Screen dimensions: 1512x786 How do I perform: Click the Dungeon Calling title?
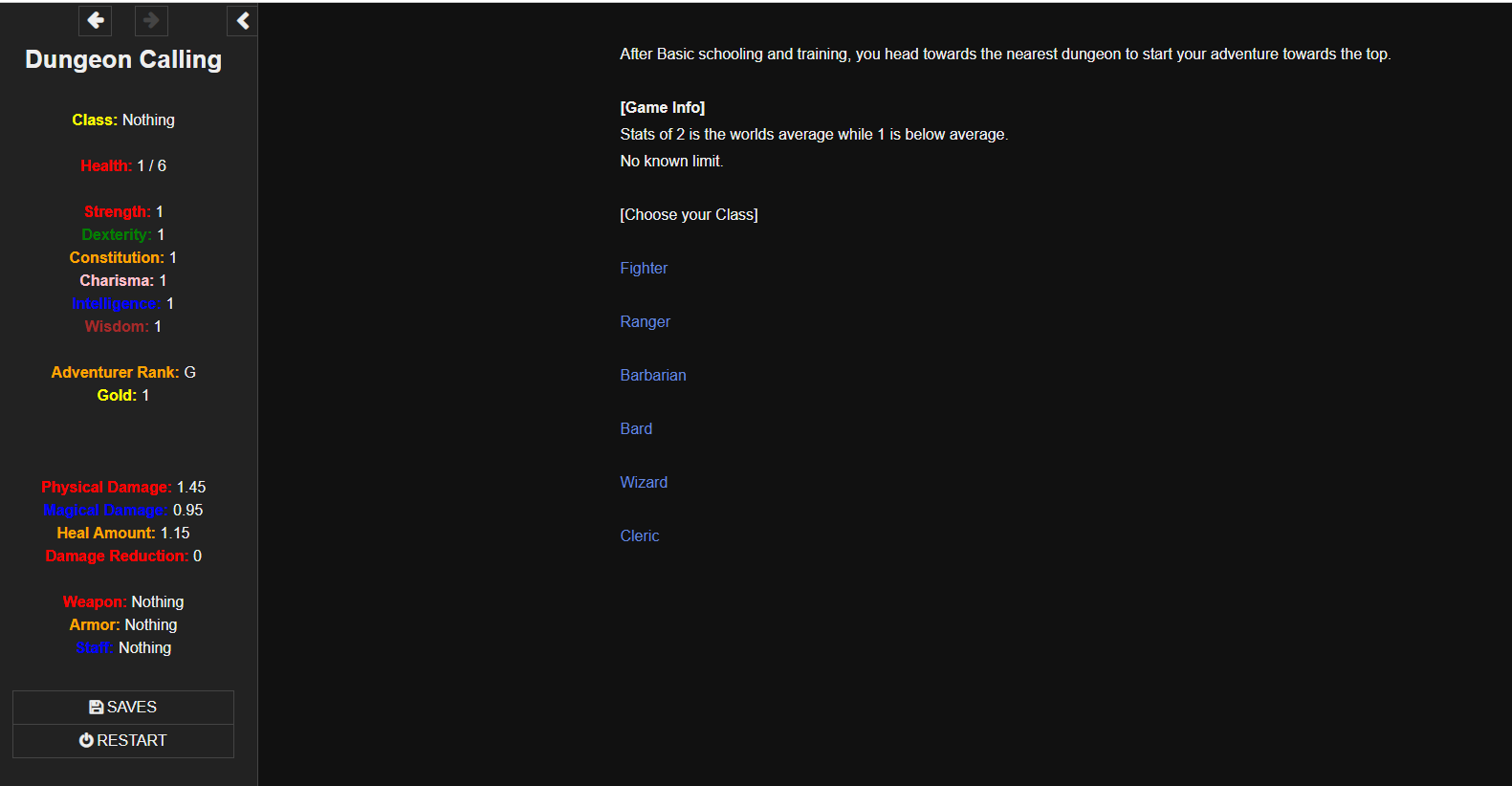[123, 59]
